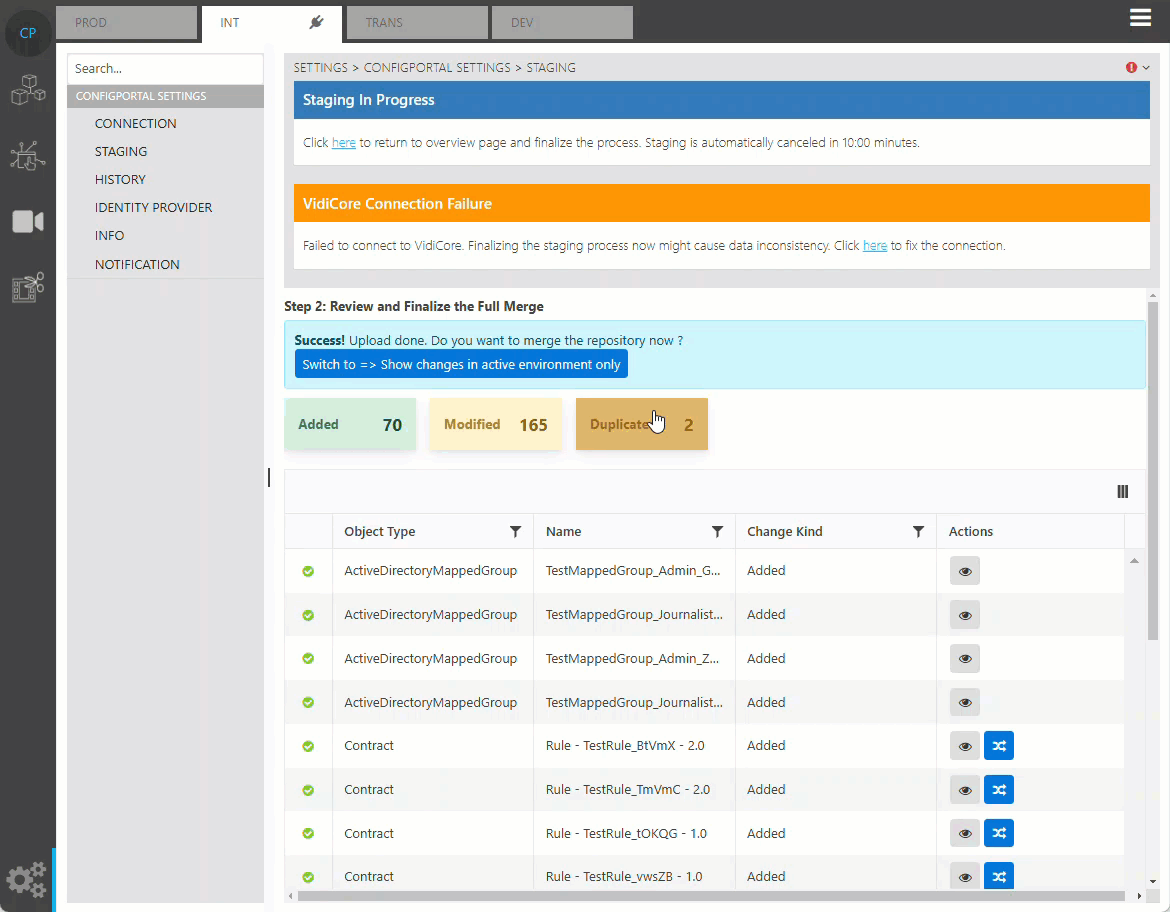
Task: Expand the red error indicator dropdown
Action: [x=1138, y=68]
